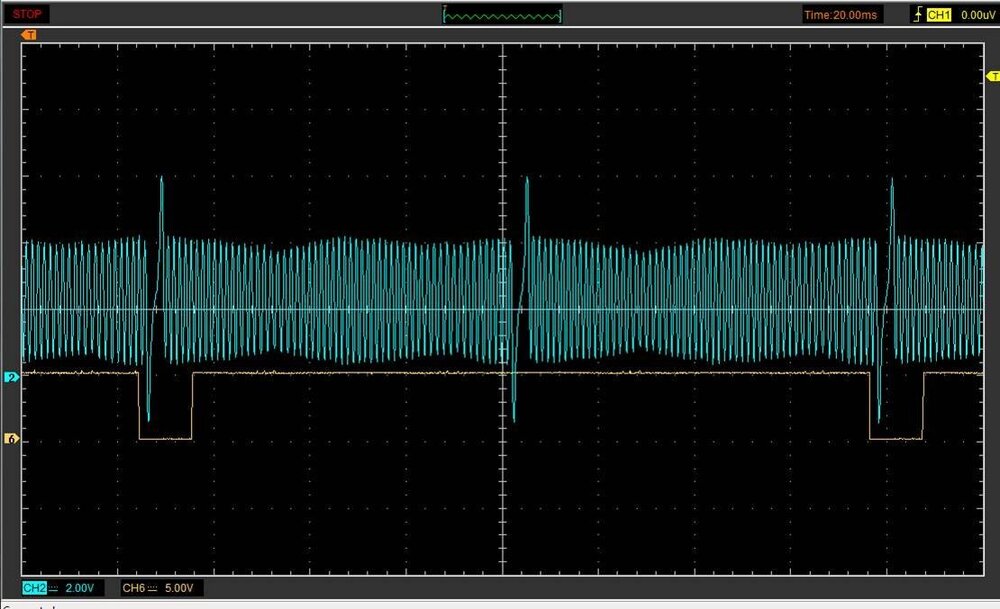The height and width of the screenshot is (609, 1000).
Task: Toggle the CH6 channel label
Action: coord(133,587)
